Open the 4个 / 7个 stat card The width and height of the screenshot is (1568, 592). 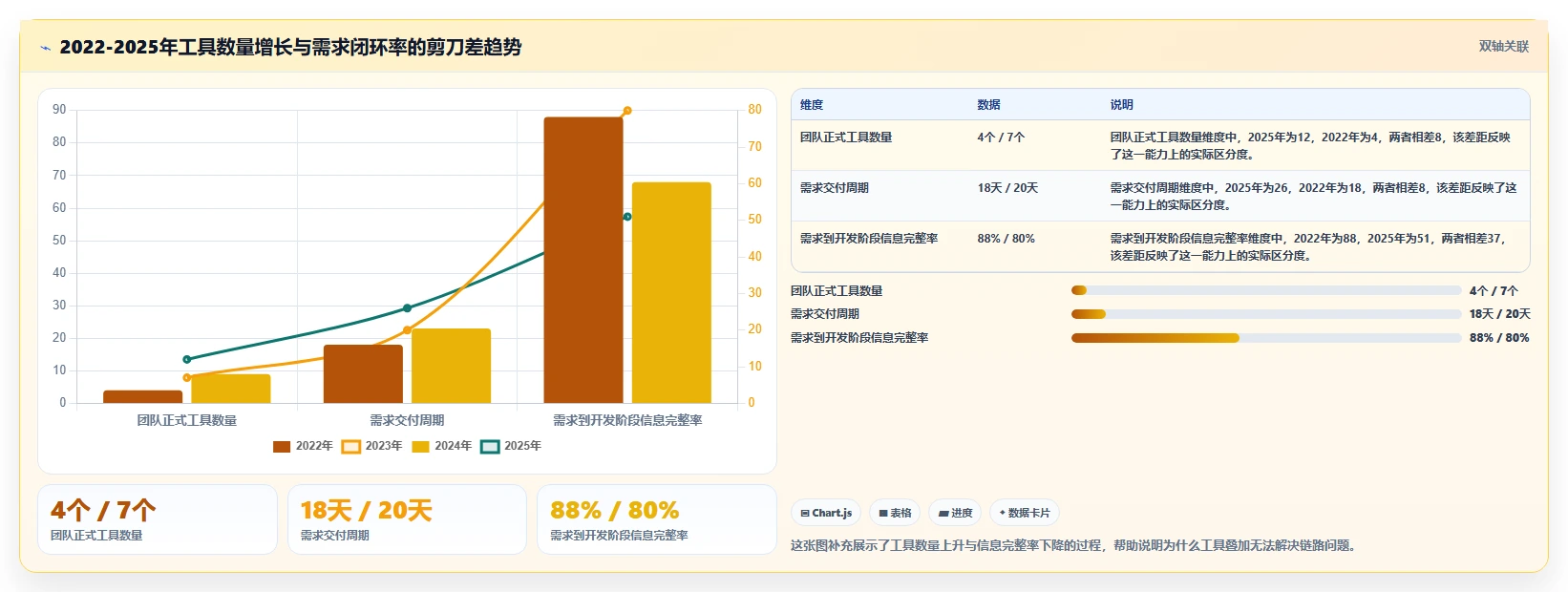[x=158, y=519]
